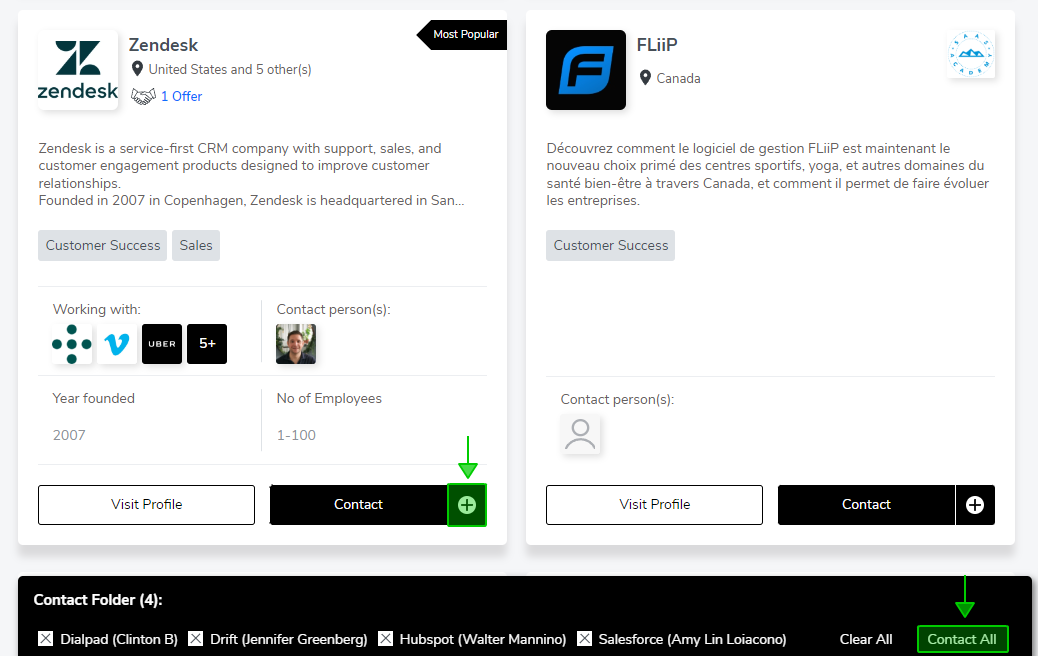The height and width of the screenshot is (656, 1038).
Task: Open the FLiiP company name link
Action: (x=657, y=45)
